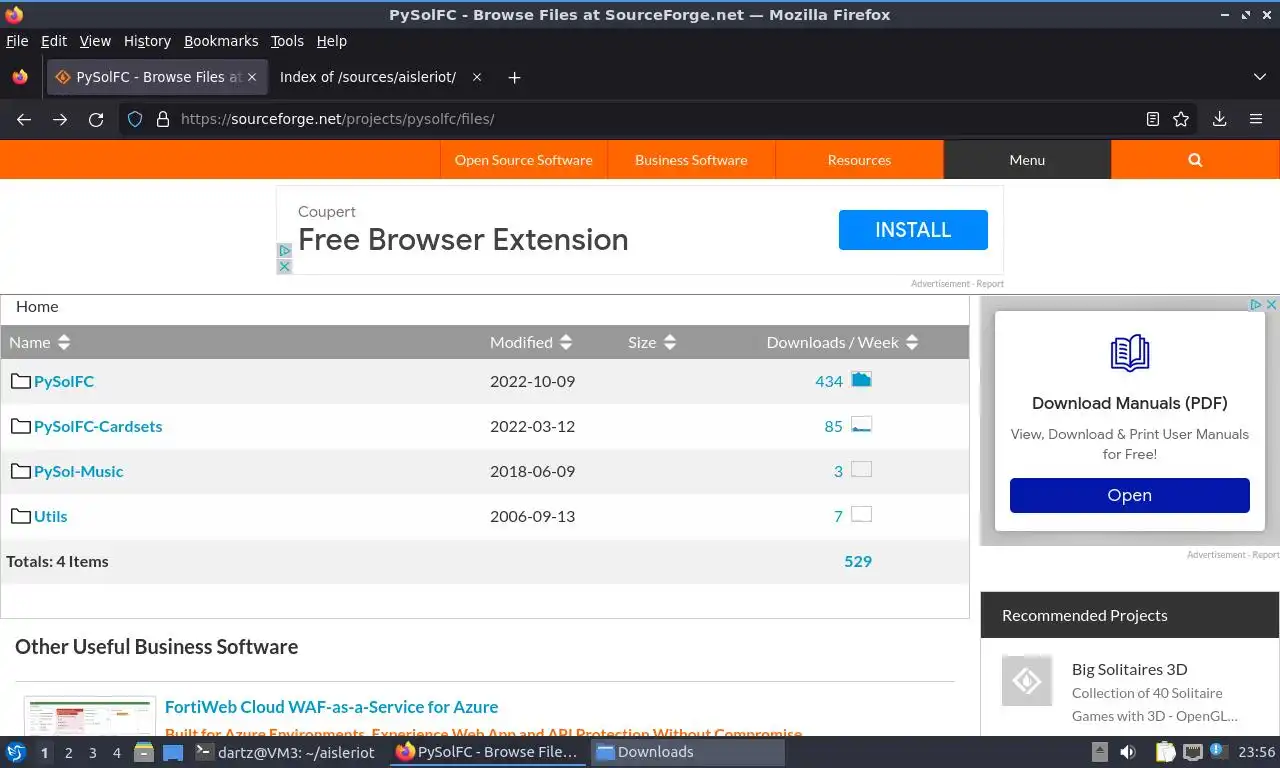Open a new tab with plus button

coord(514,77)
